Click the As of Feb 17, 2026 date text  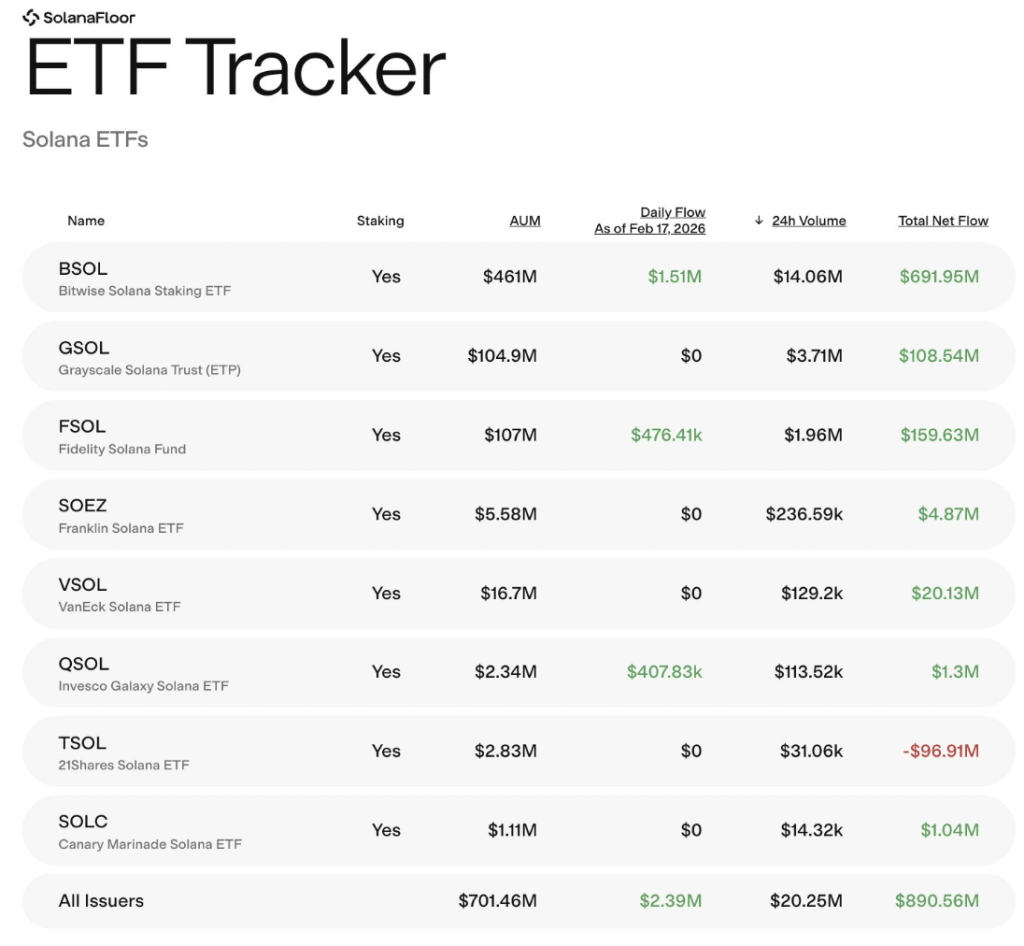651,227
